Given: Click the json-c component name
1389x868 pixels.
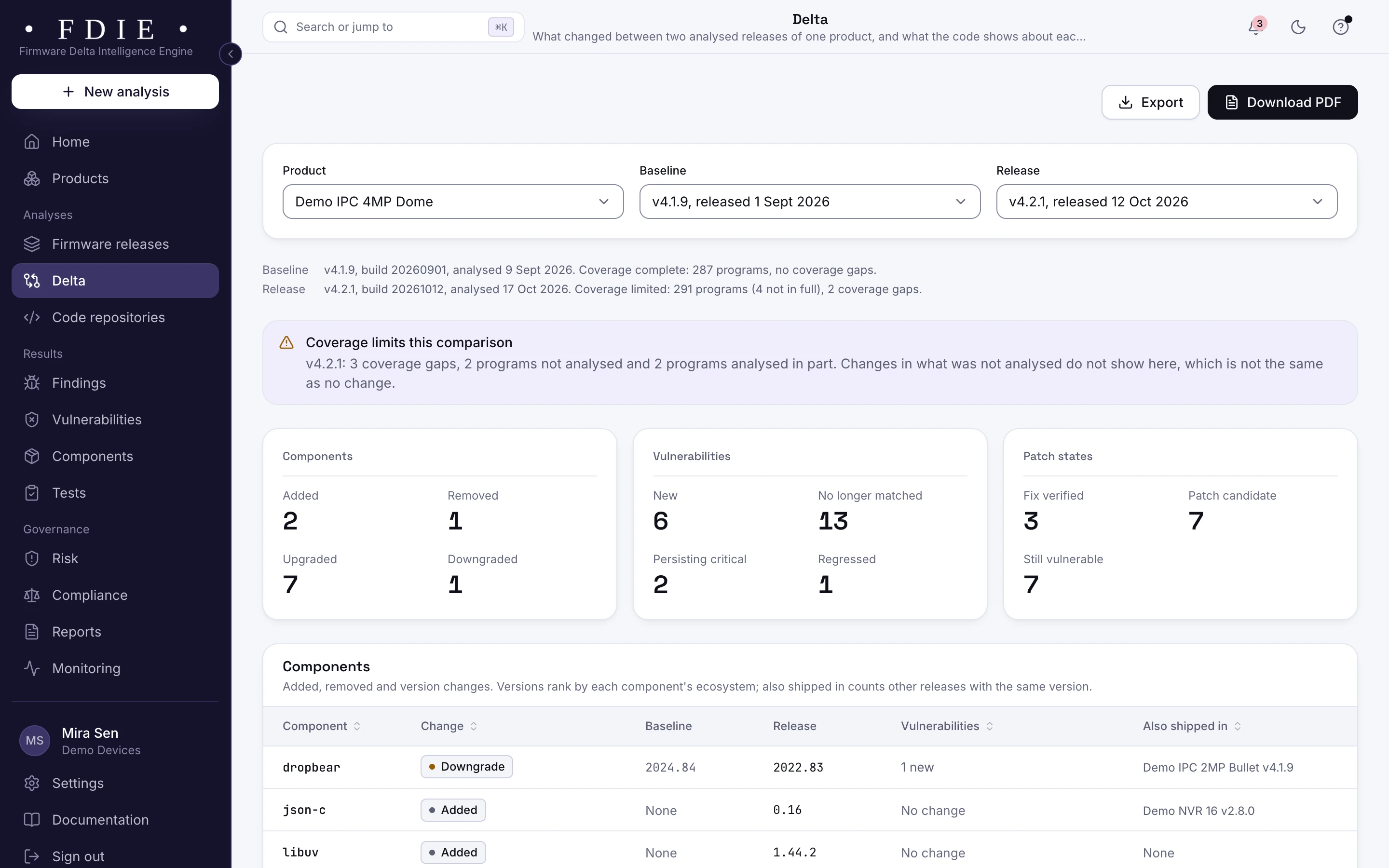Looking at the screenshot, I should pyautogui.click(x=304, y=810).
